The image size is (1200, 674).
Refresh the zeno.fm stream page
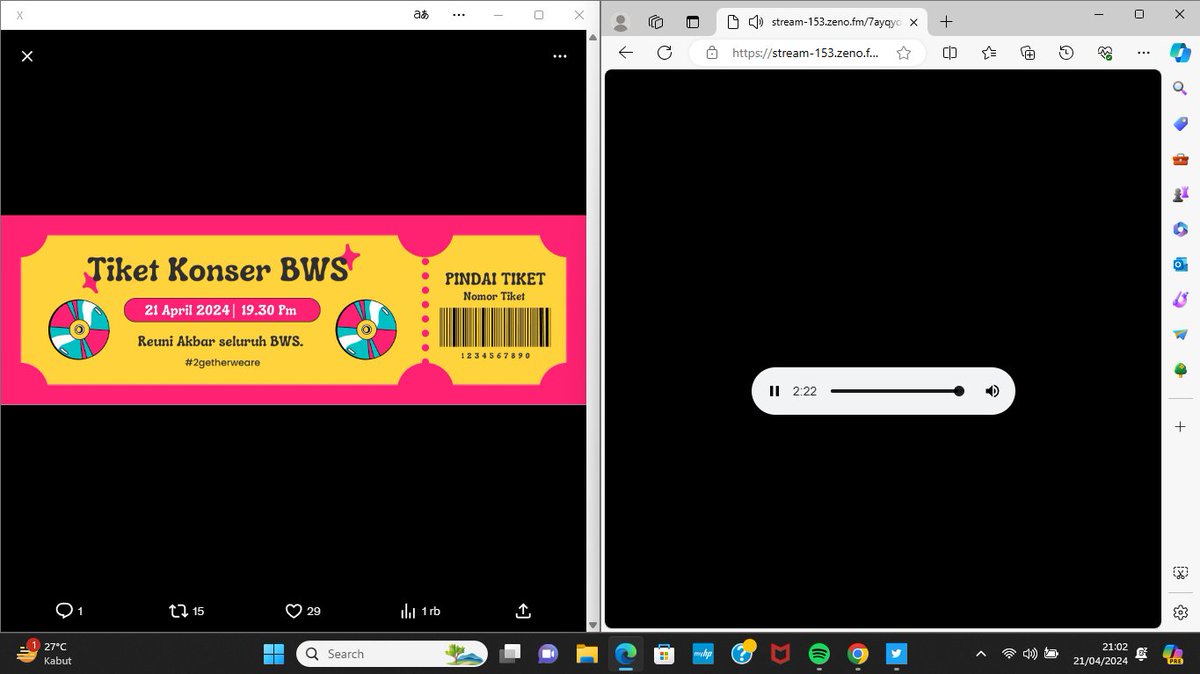[x=664, y=53]
